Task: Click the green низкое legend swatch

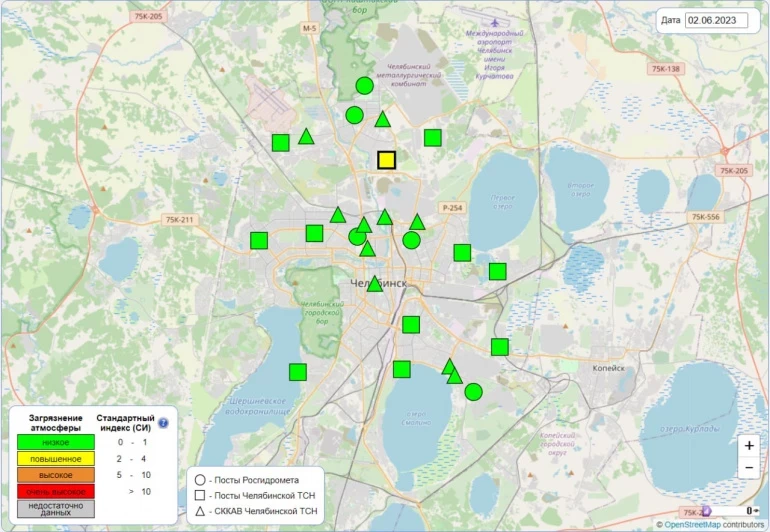Action: [55, 441]
